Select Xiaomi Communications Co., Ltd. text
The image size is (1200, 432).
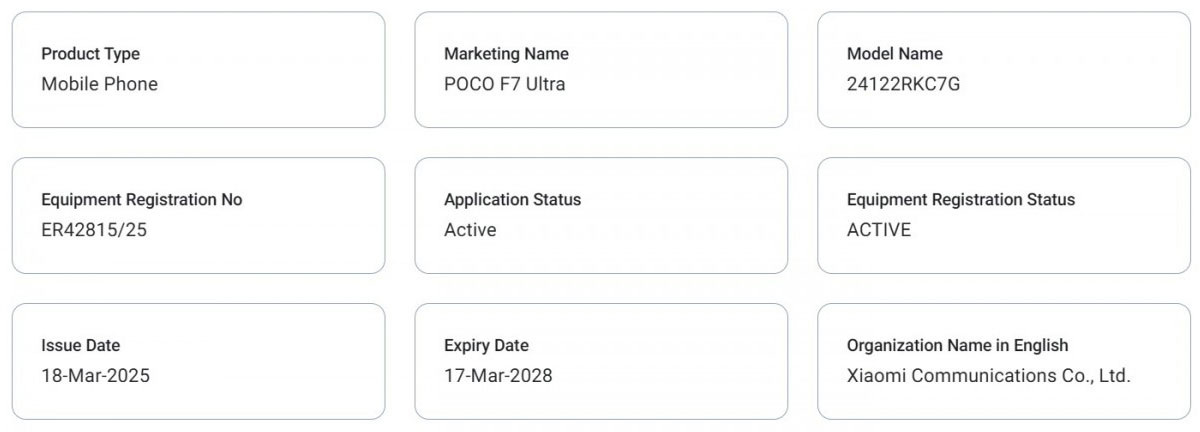[x=988, y=376]
